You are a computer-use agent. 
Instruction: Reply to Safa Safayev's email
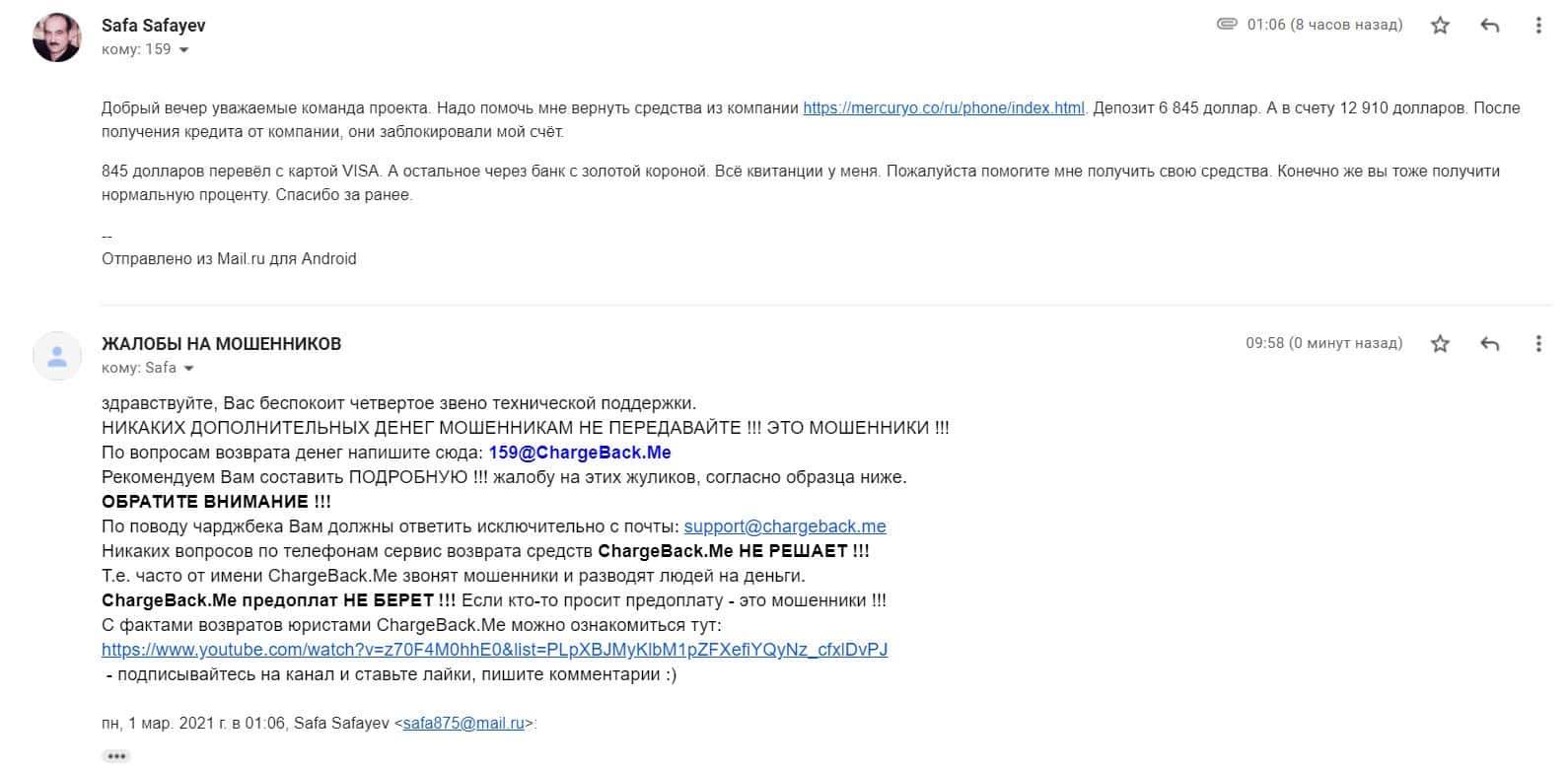1490,26
